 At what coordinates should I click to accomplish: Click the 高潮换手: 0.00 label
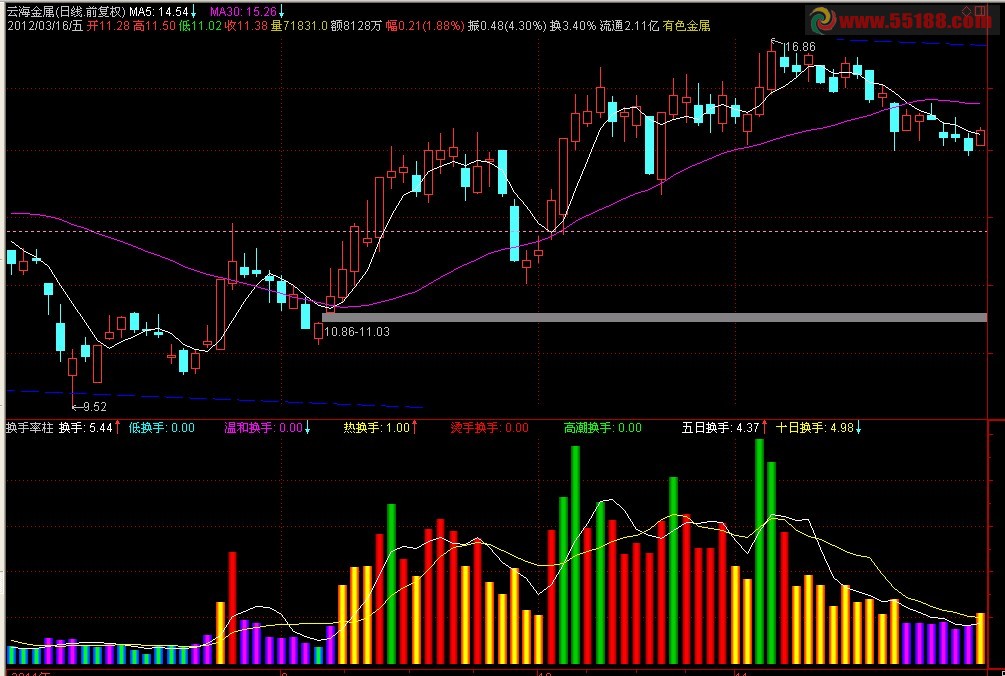pyautogui.click(x=602, y=428)
